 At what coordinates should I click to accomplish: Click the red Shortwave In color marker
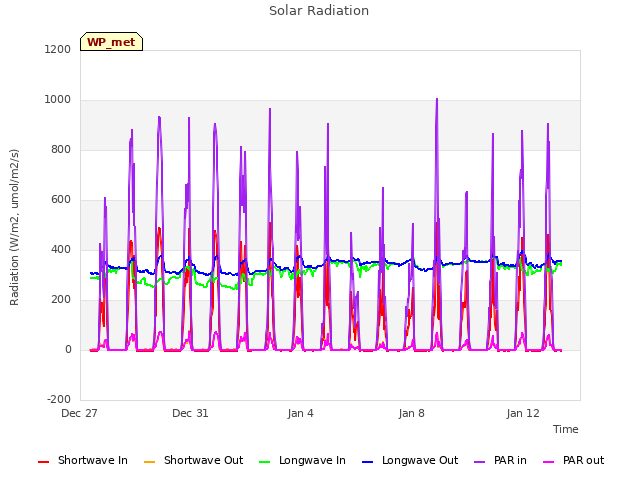click(43, 462)
